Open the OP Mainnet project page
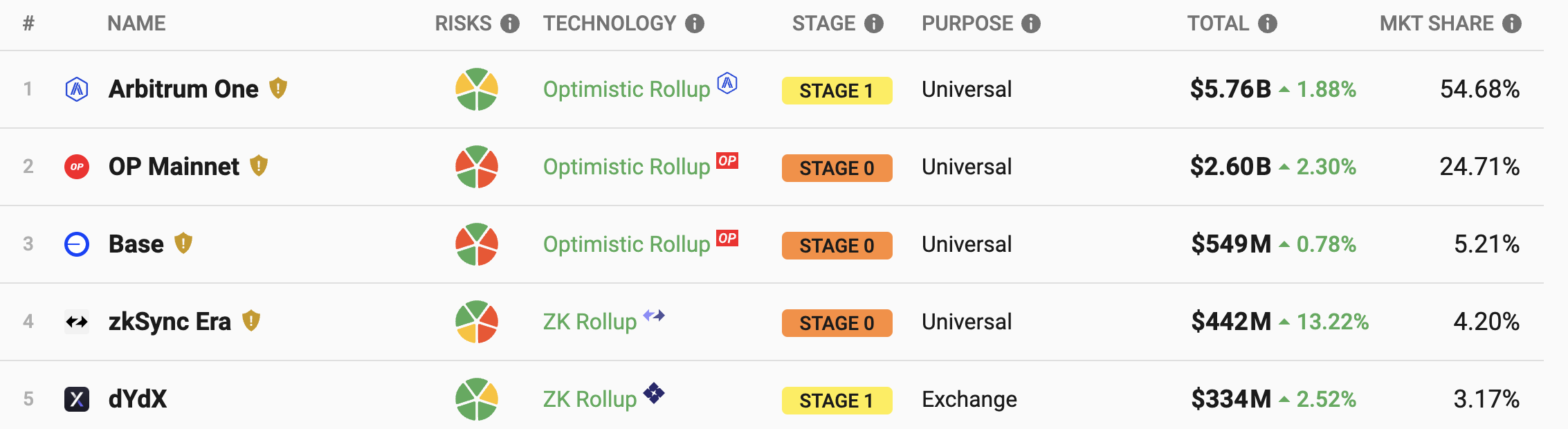The image size is (1568, 429). tap(174, 167)
